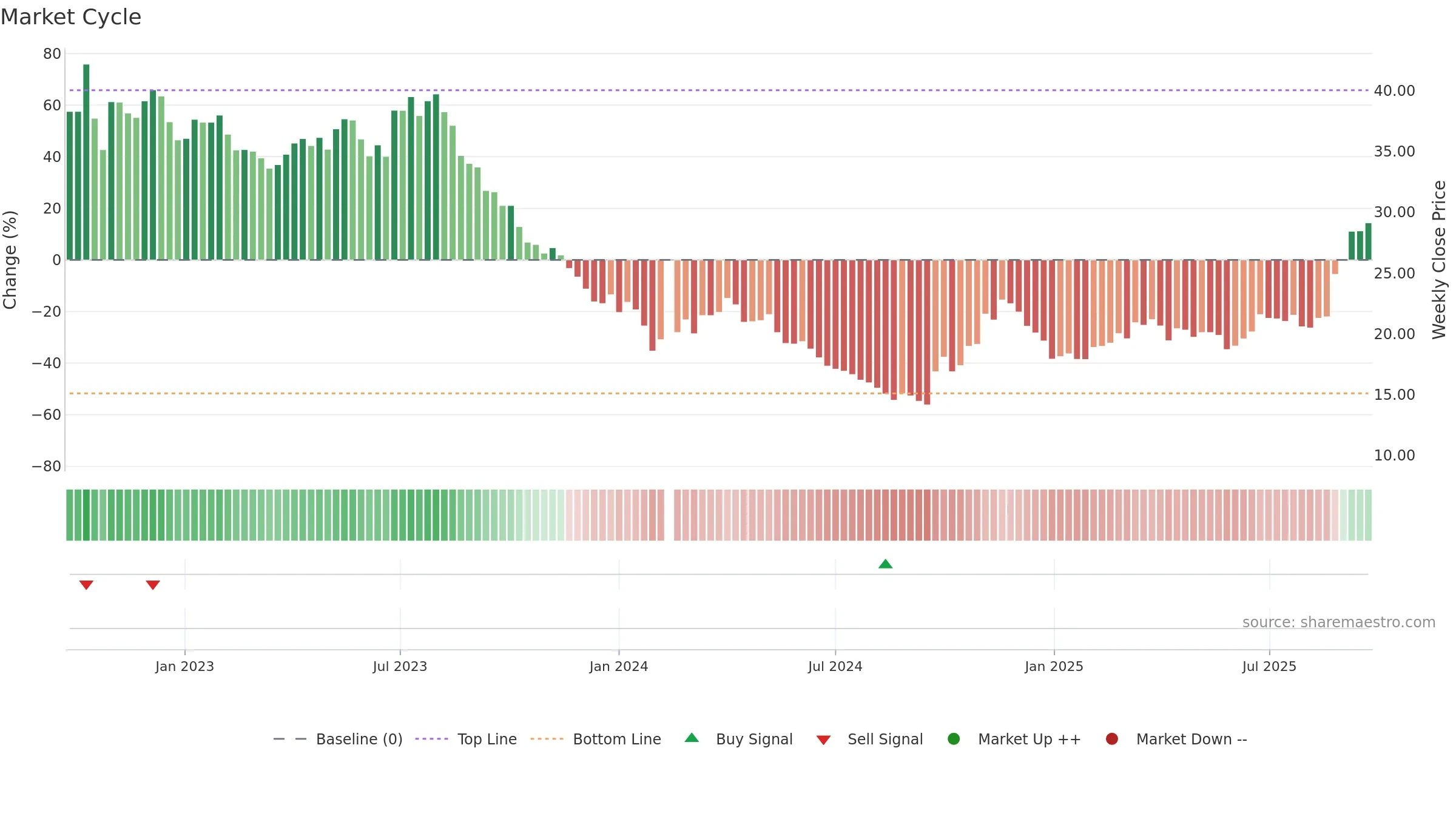Screen dimensions: 1456x819
Task: Toggle Top Line legend entry
Action: [x=466, y=739]
